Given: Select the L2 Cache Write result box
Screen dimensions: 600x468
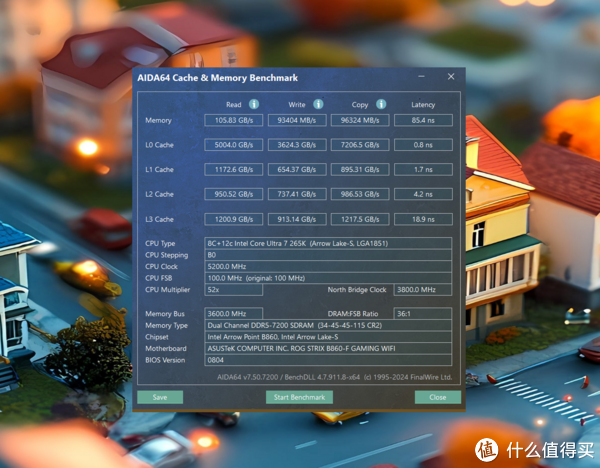Looking at the screenshot, I should (297, 194).
